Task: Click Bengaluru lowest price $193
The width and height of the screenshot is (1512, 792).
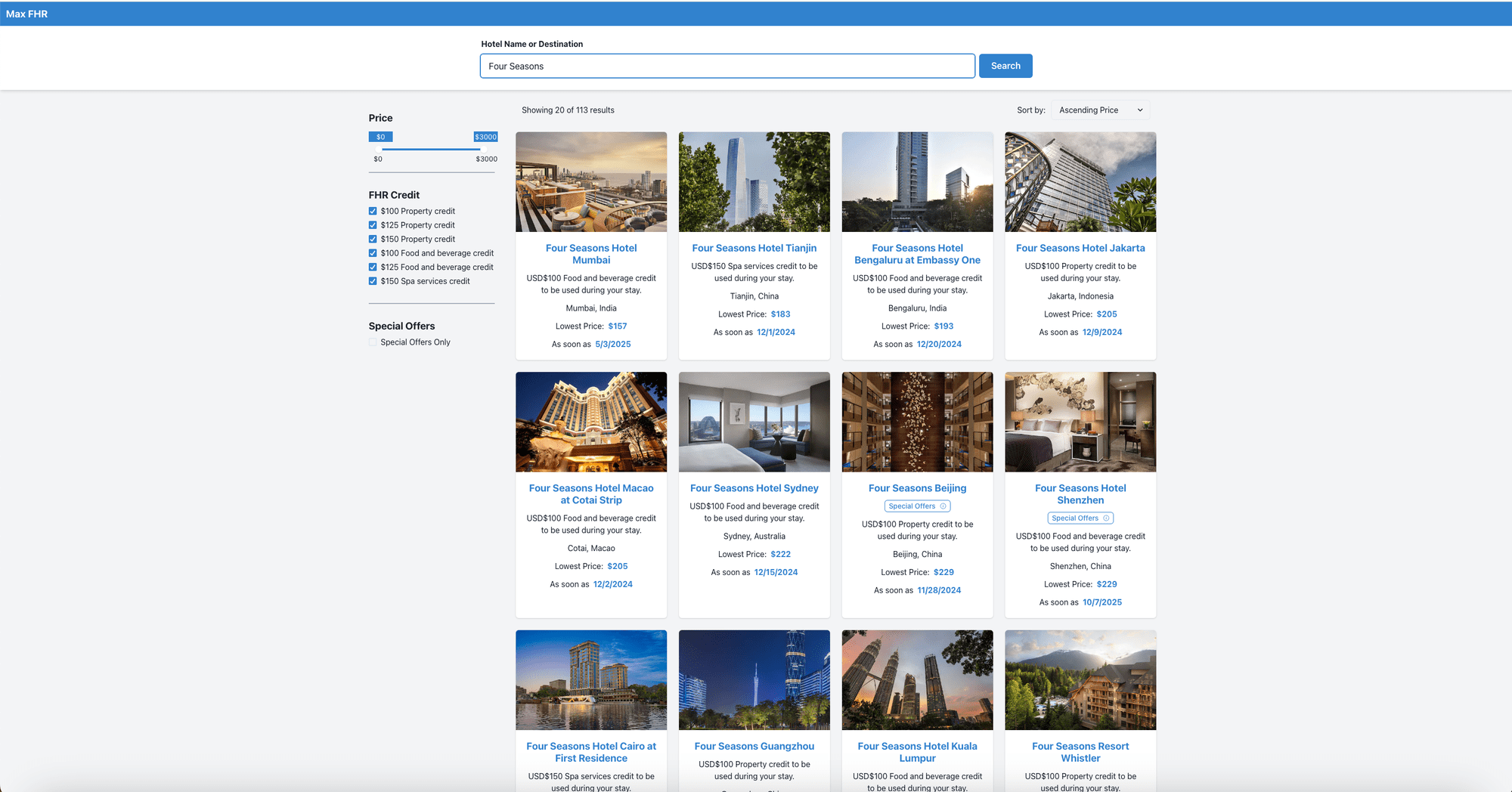Action: (943, 326)
